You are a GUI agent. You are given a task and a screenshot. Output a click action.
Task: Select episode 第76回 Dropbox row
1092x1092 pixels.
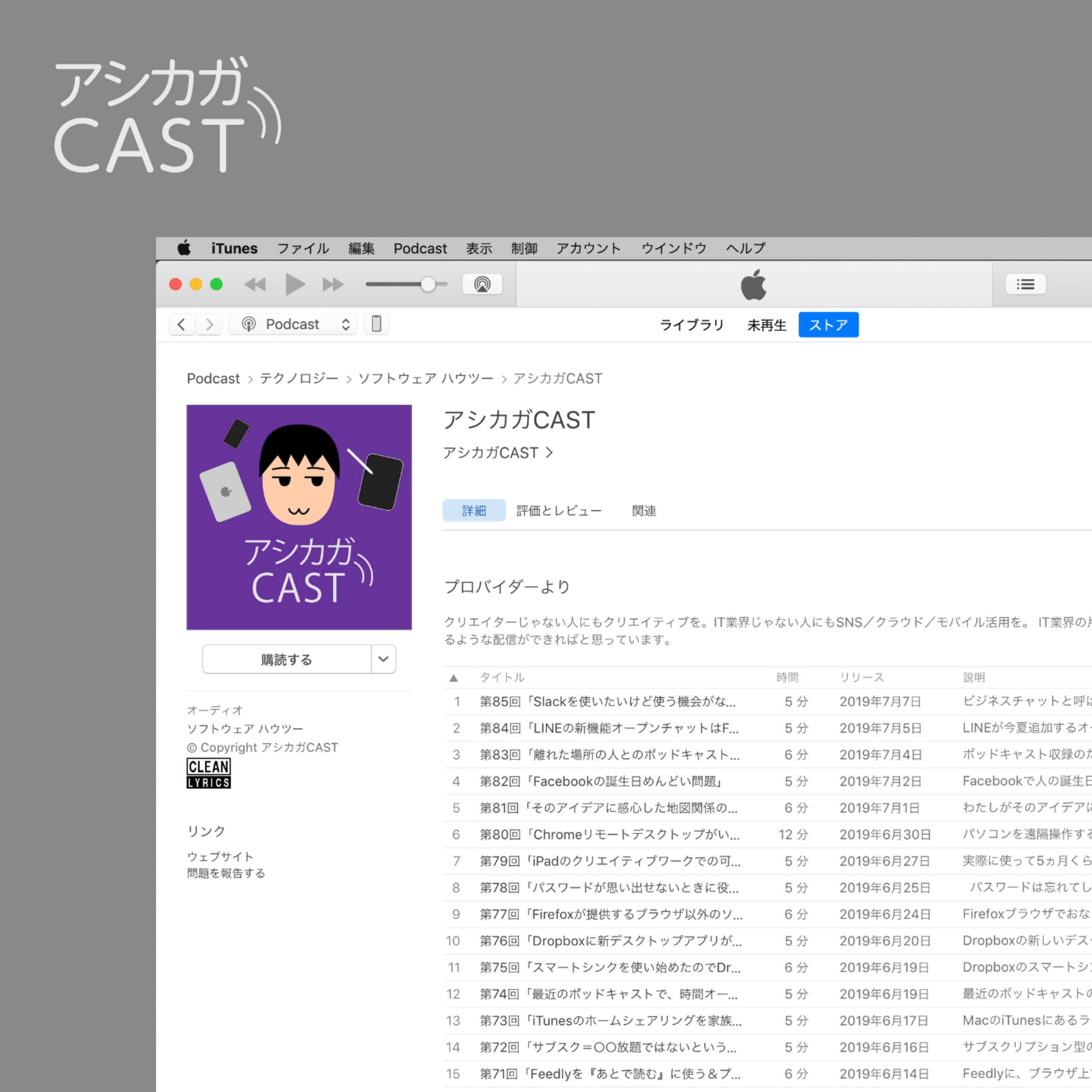[x=768, y=941]
